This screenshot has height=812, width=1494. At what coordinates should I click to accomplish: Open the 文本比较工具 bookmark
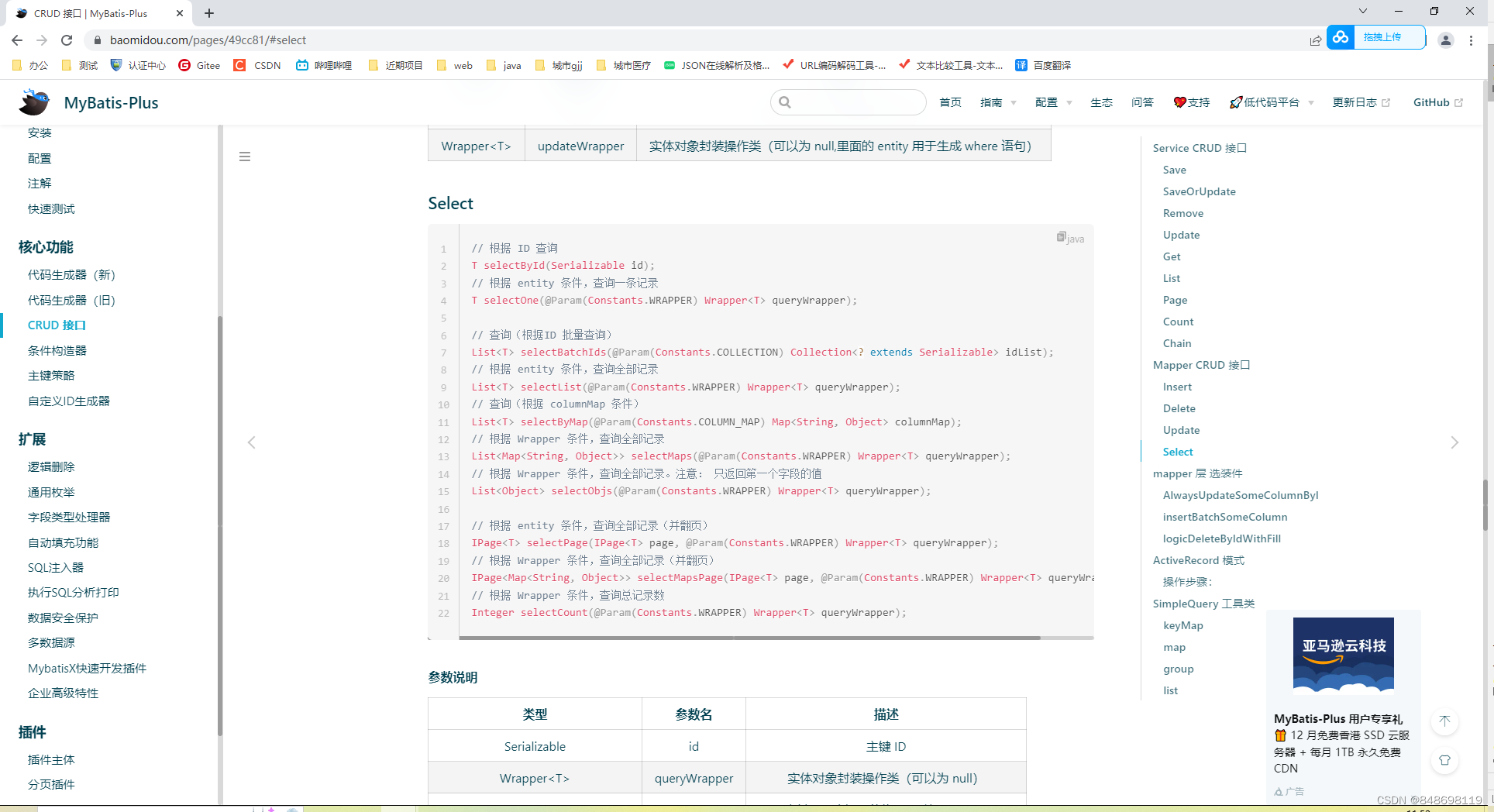pyautogui.click(x=951, y=65)
